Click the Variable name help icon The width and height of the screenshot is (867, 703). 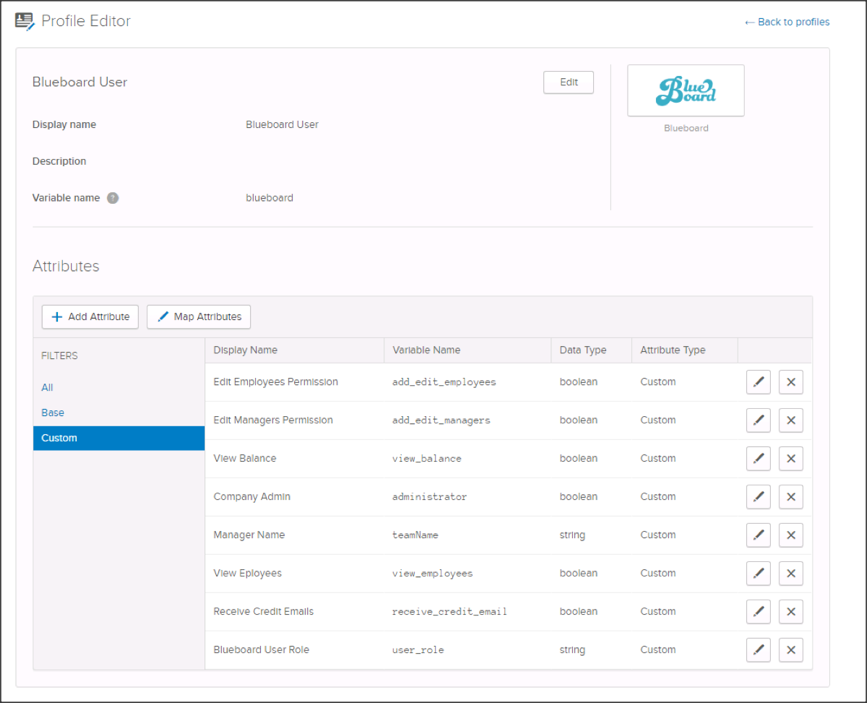point(113,198)
